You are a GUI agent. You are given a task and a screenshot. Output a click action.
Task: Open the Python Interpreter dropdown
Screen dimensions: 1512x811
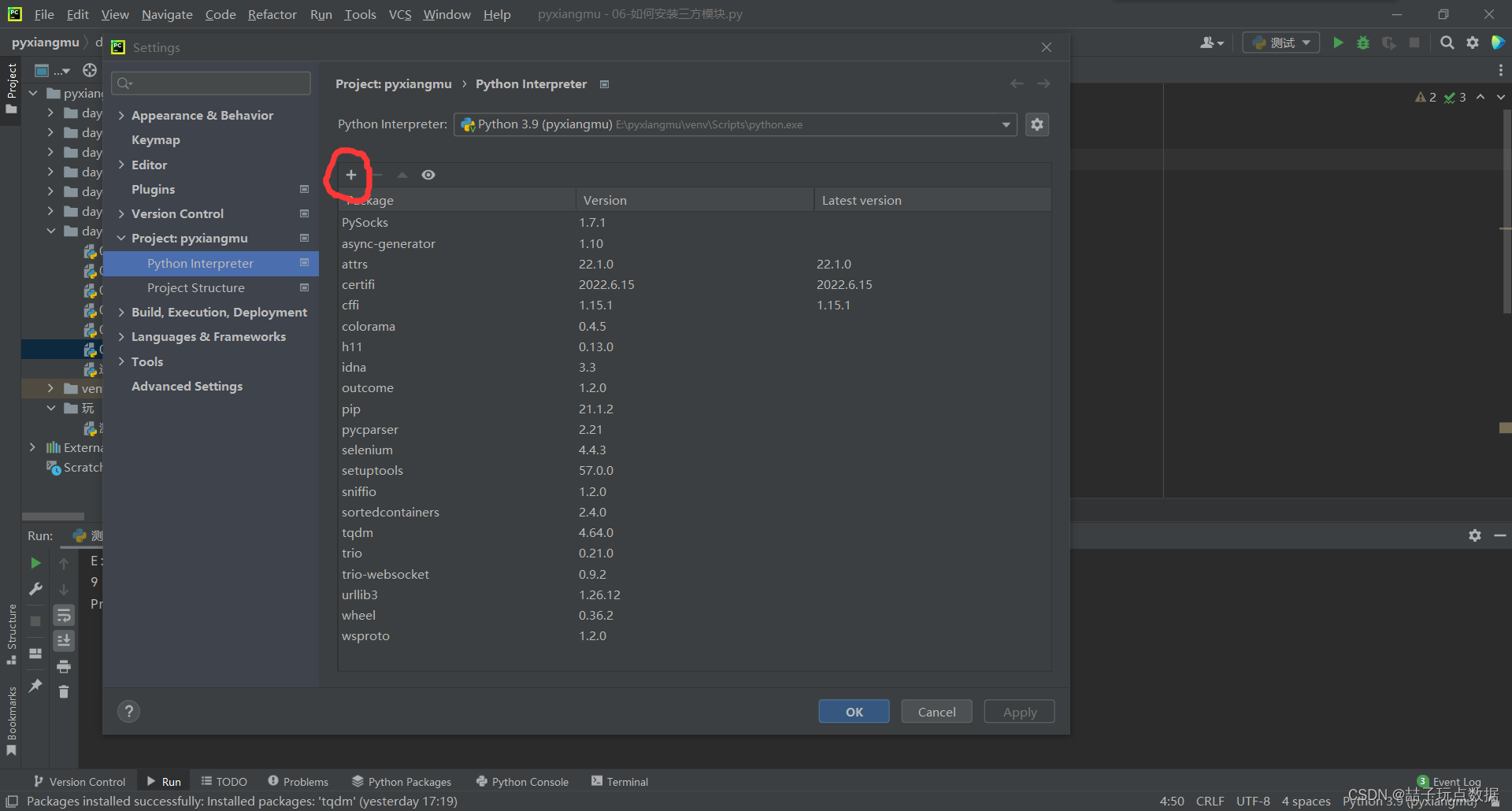736,124
